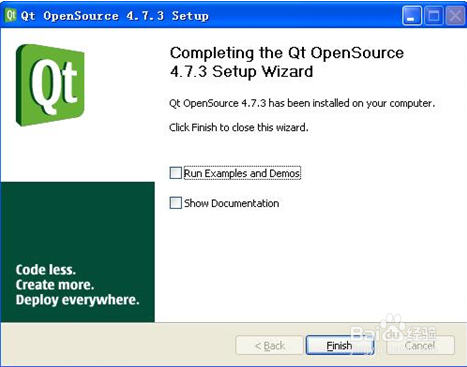467x367 pixels.
Task: Click the Baidu paw watermark logo
Action: pos(393,328)
